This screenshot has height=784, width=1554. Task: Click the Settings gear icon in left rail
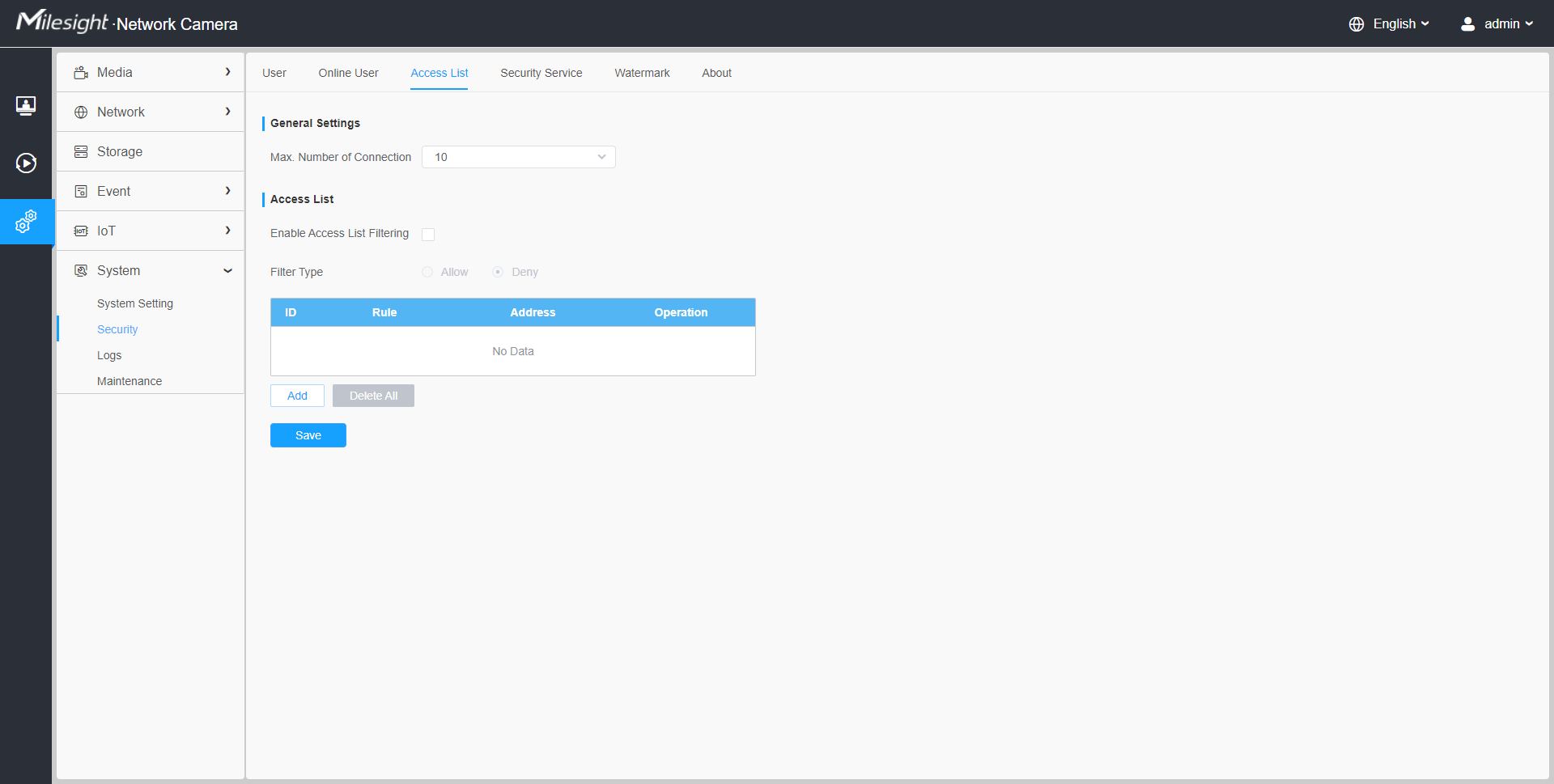[26, 221]
